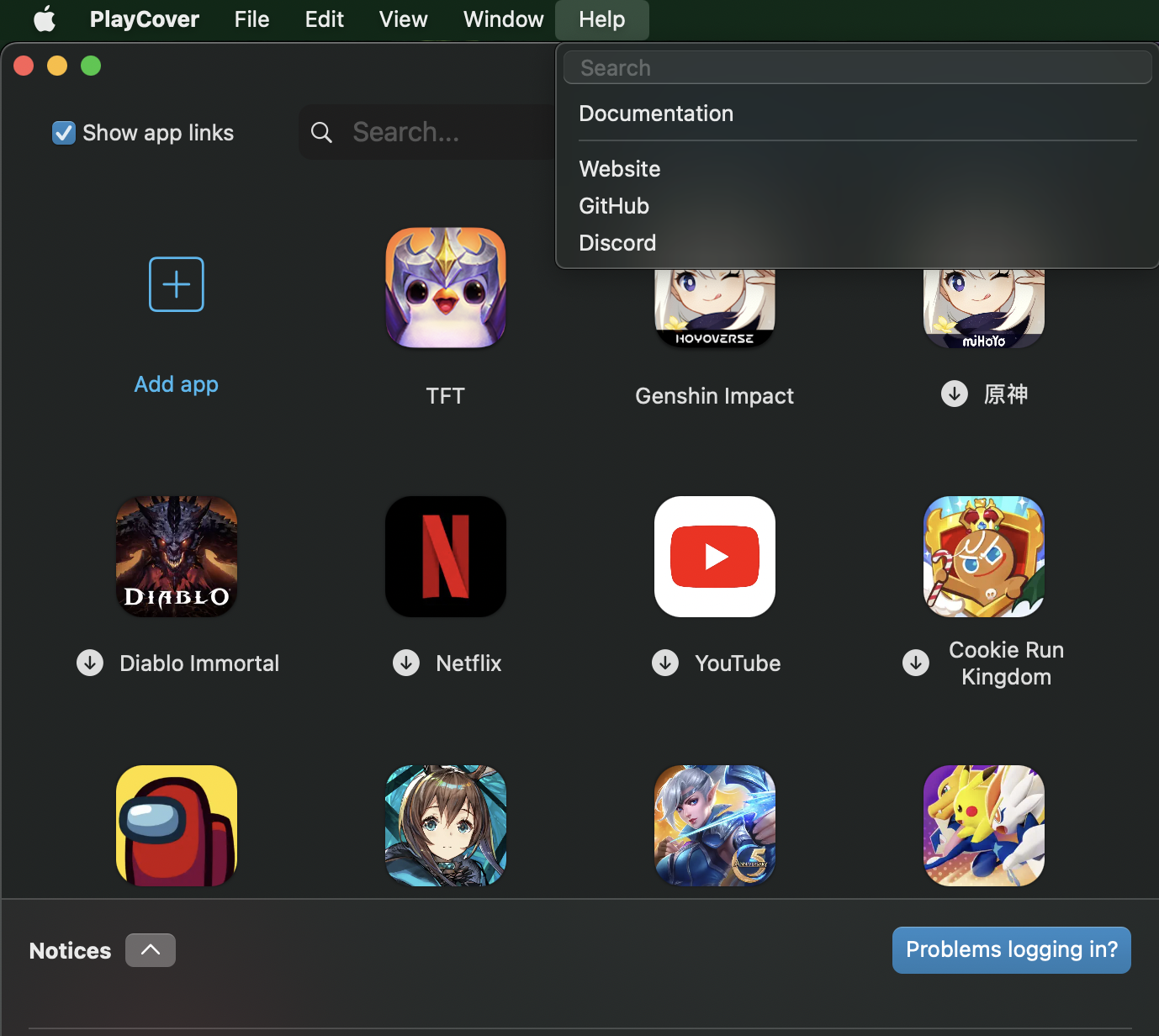Open the Cookie Run Kingdom app icon
This screenshot has height=1036, width=1159.
pos(984,557)
